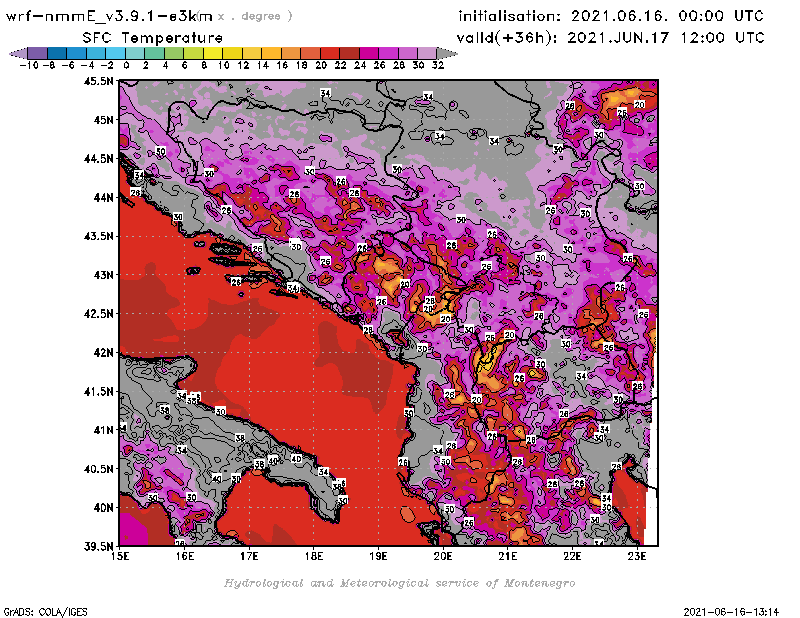Select the 'GrADS: COLA/IGES' footer text
The image size is (800, 618).
click(46, 612)
